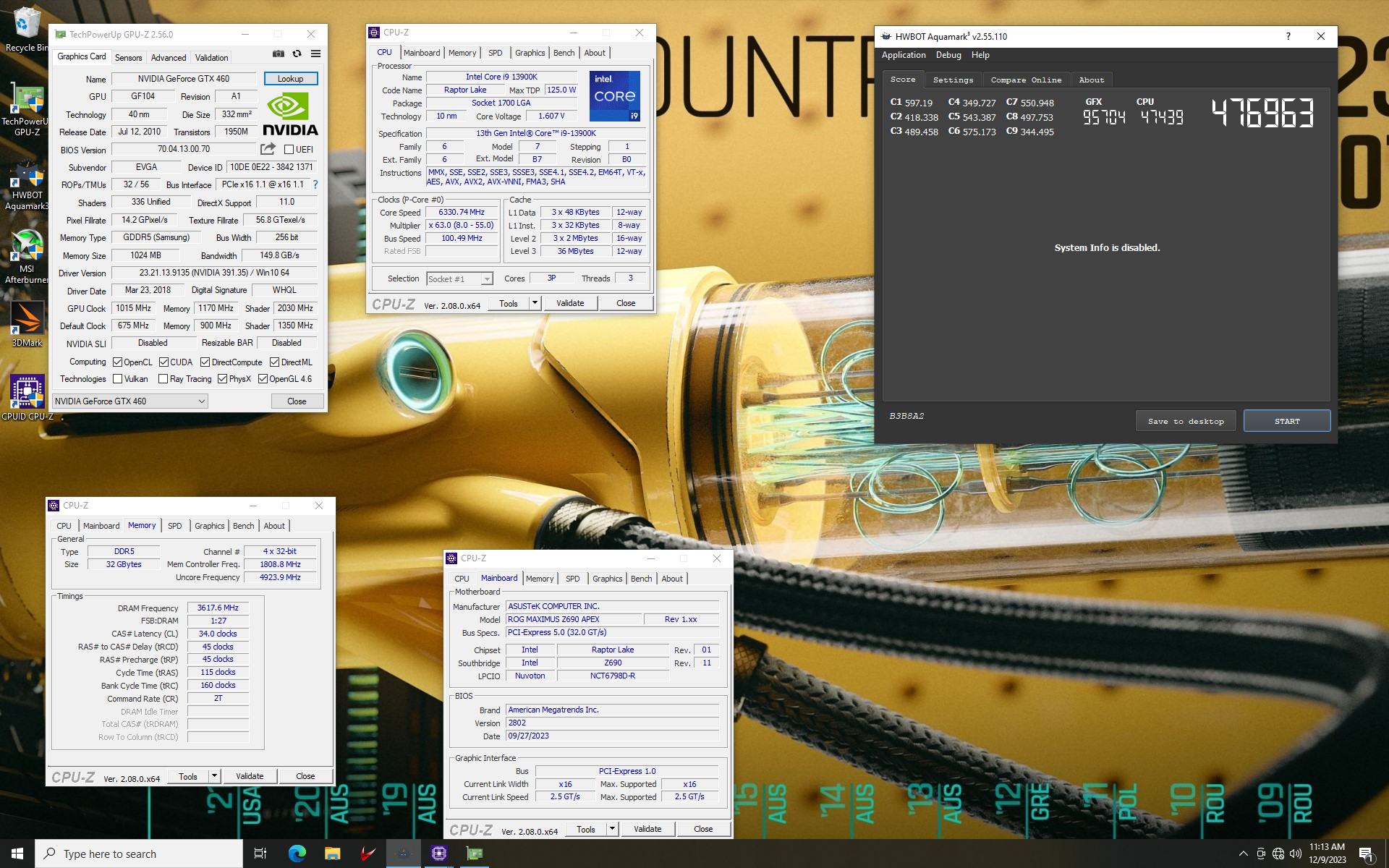The width and height of the screenshot is (1389, 868).
Task: Open Advanced tab in GPU-Z
Action: click(x=169, y=57)
